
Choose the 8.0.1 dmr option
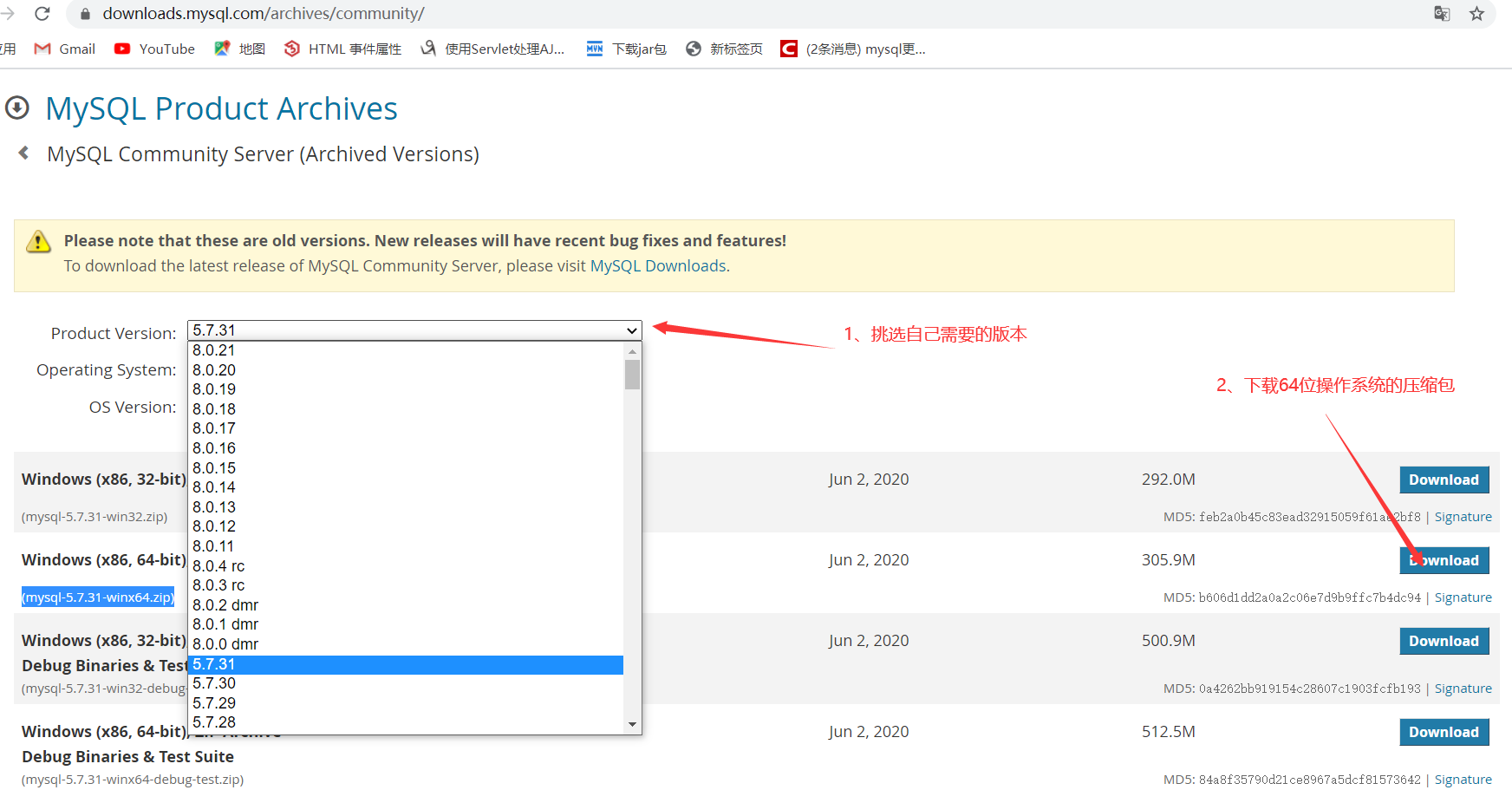[406, 624]
